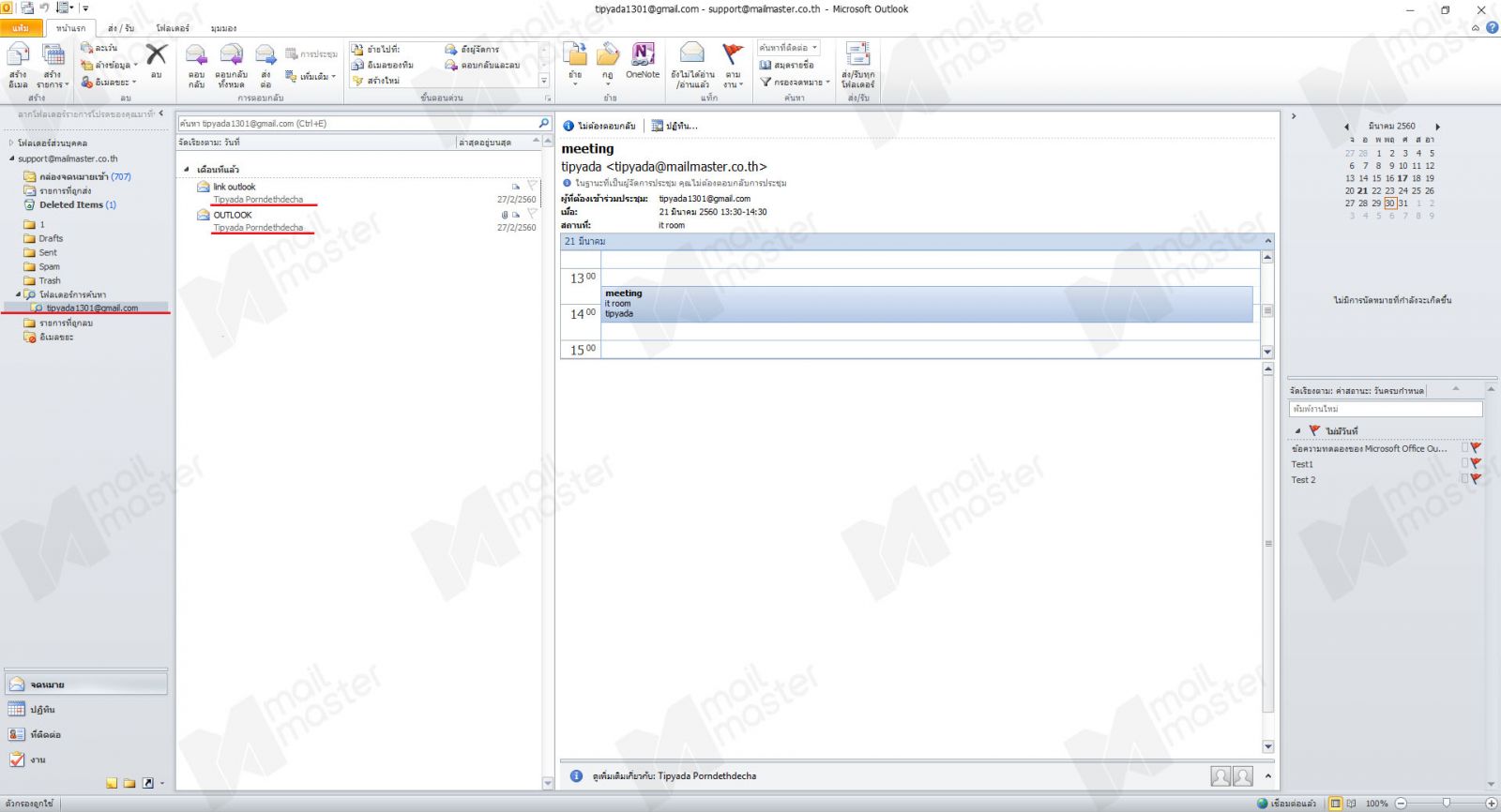Switch to the Home ribbon tab
The width and height of the screenshot is (1501, 812).
[x=70, y=28]
